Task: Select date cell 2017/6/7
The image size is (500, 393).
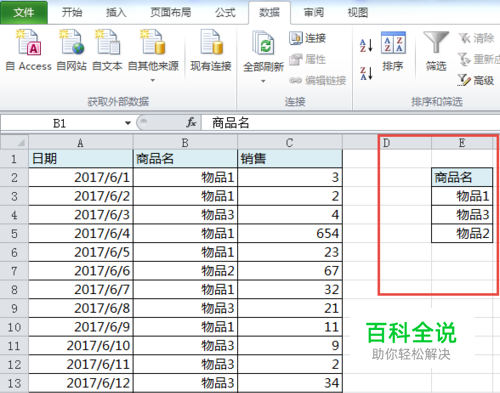Action: pyautogui.click(x=81, y=289)
